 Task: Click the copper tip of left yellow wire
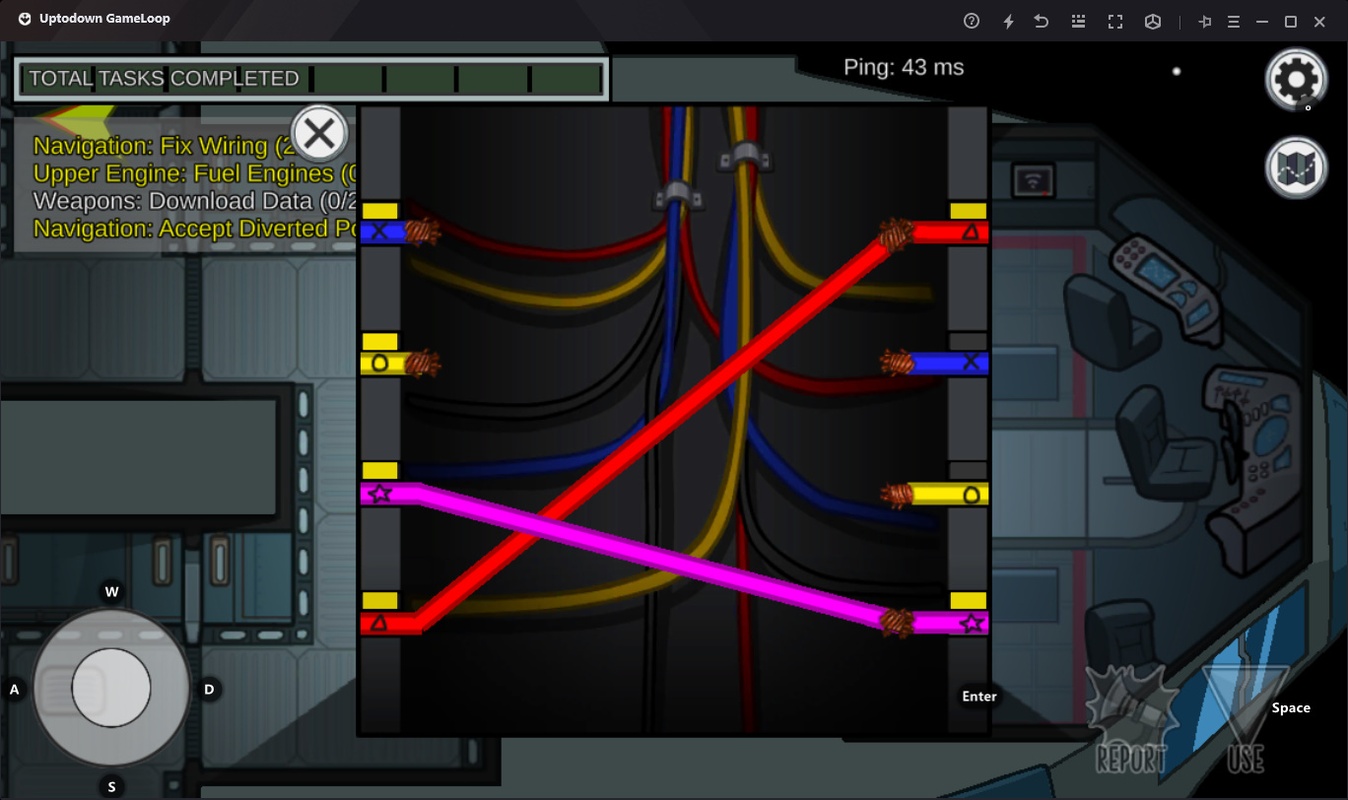pos(423,363)
